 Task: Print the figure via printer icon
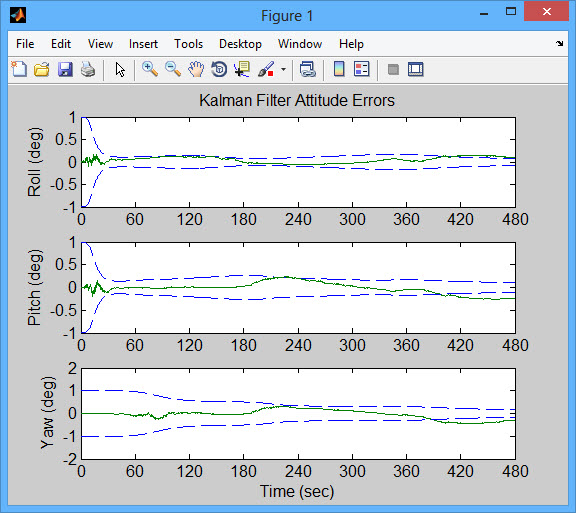click(x=88, y=69)
